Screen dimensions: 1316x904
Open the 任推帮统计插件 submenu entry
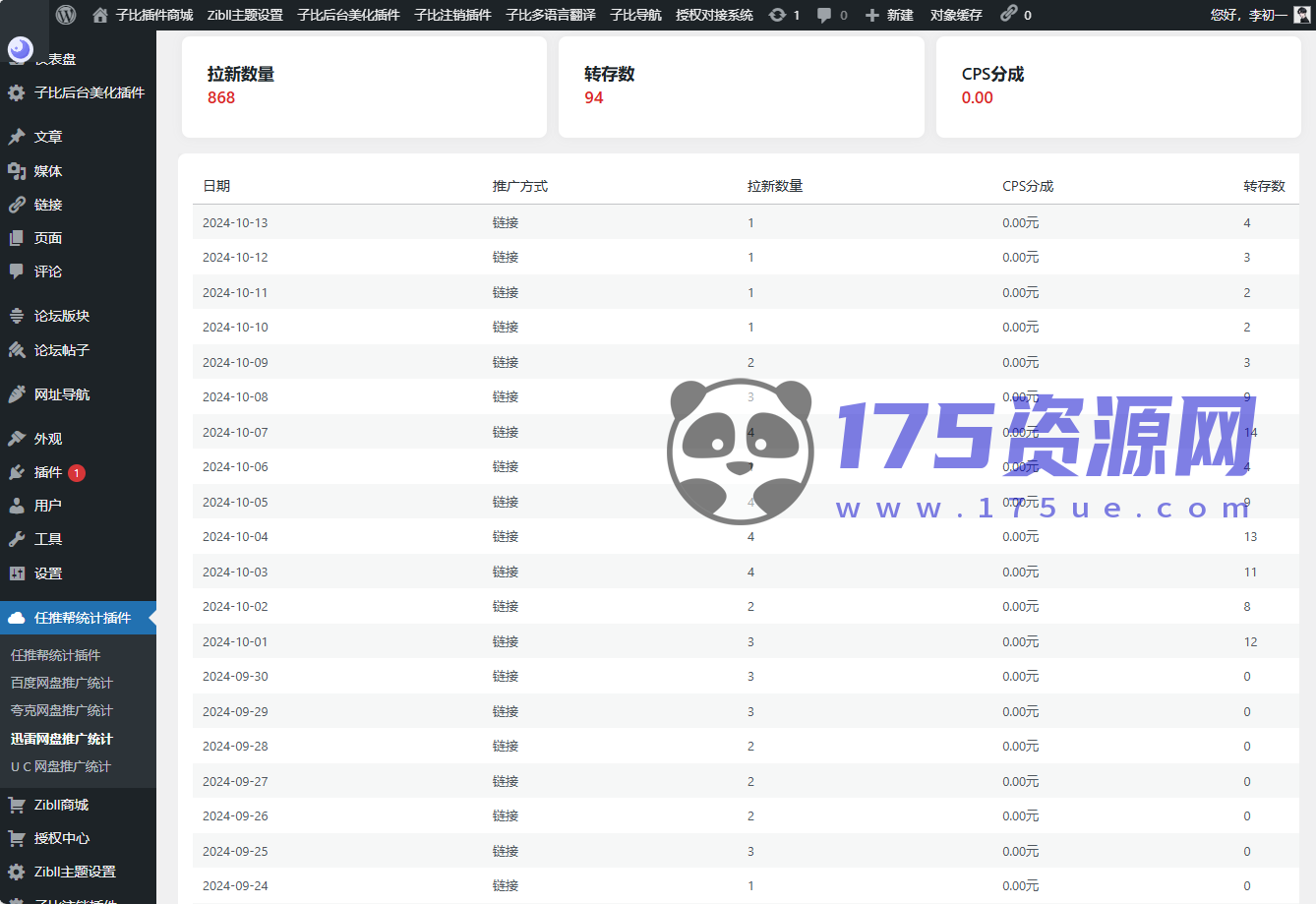point(55,655)
